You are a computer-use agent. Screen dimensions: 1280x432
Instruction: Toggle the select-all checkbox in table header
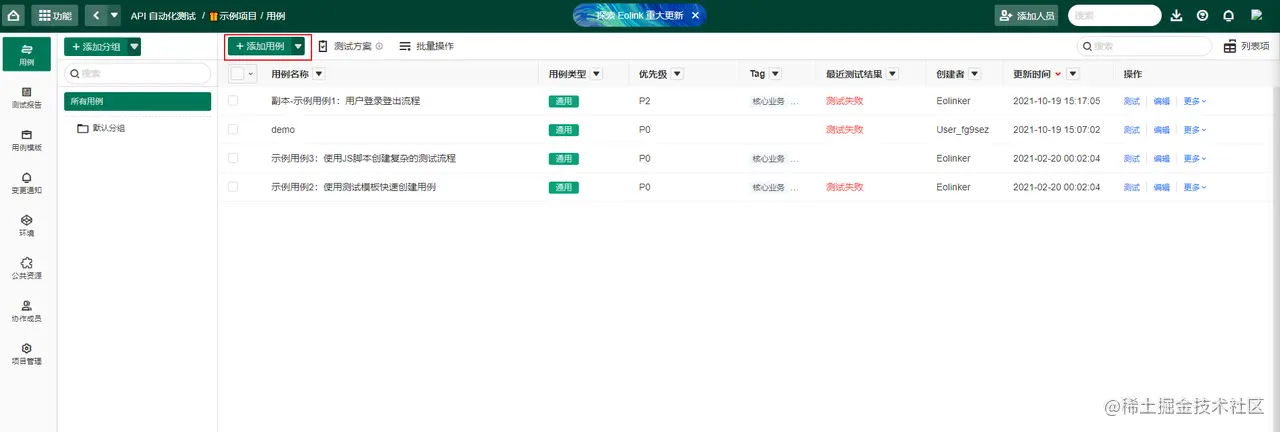click(237, 74)
